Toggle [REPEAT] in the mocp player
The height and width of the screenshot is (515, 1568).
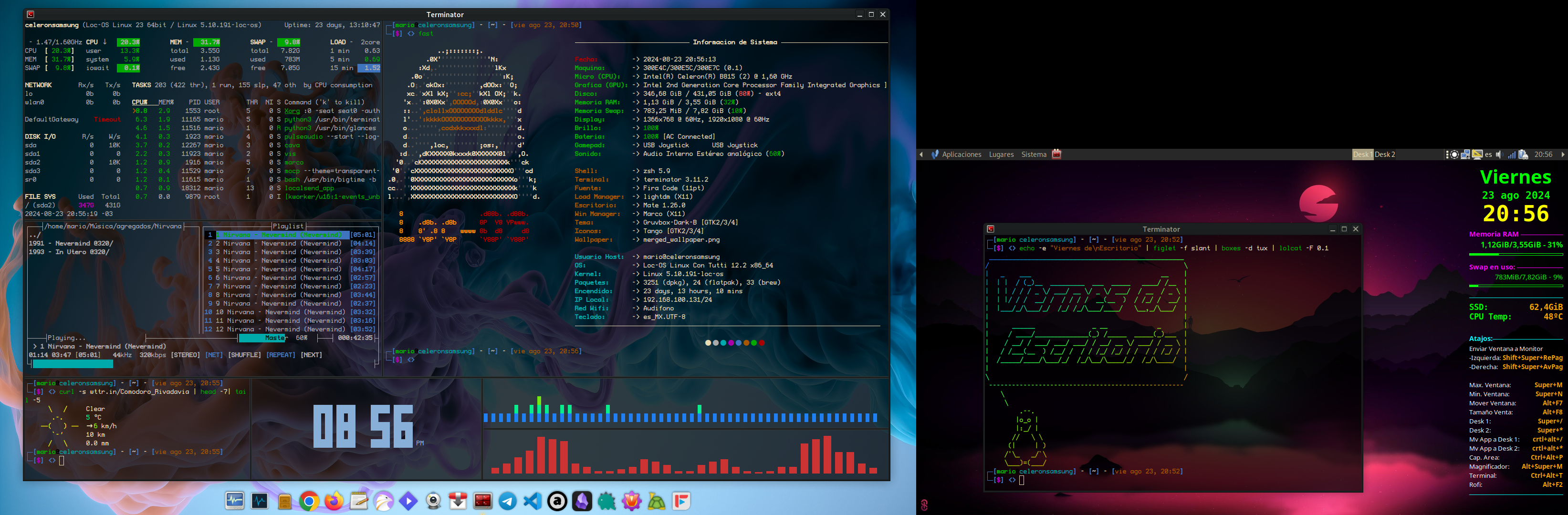click(281, 355)
